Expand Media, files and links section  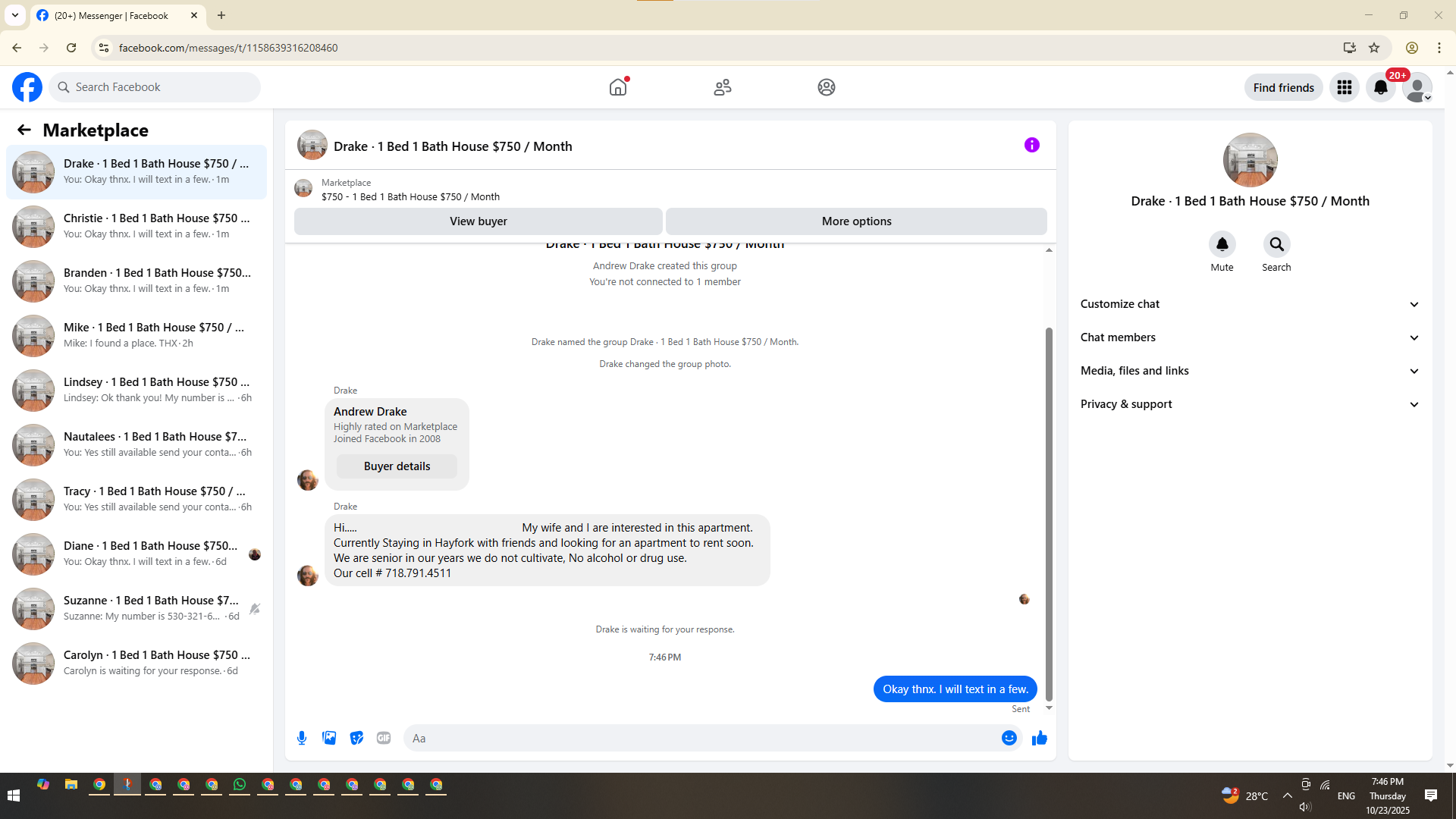click(1250, 371)
